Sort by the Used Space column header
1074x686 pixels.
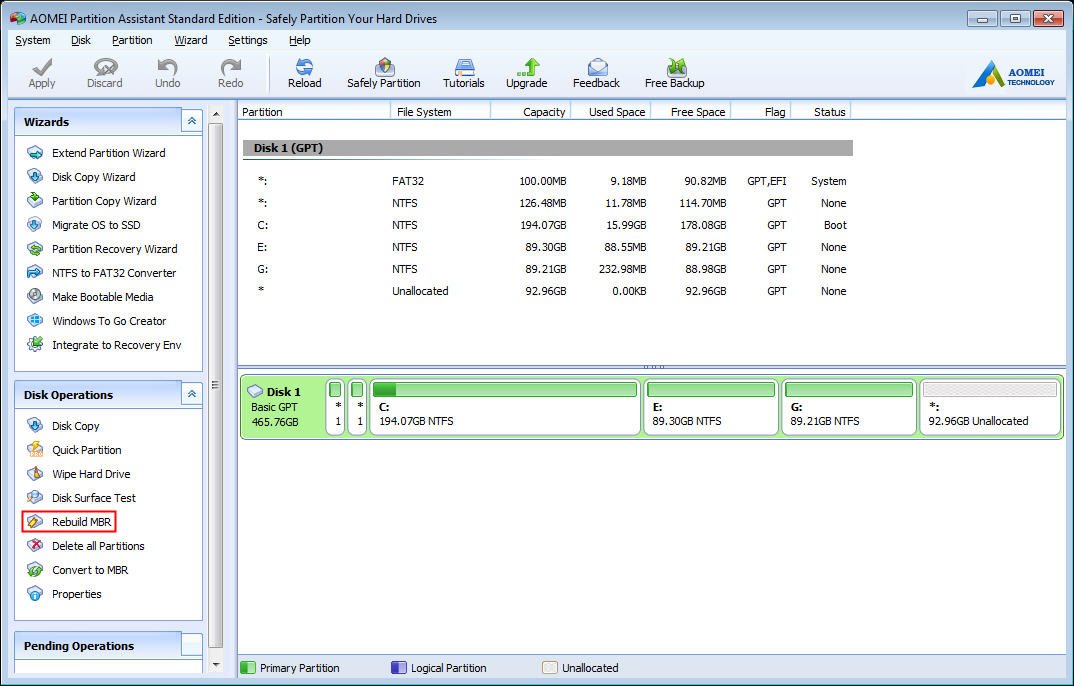pos(610,112)
